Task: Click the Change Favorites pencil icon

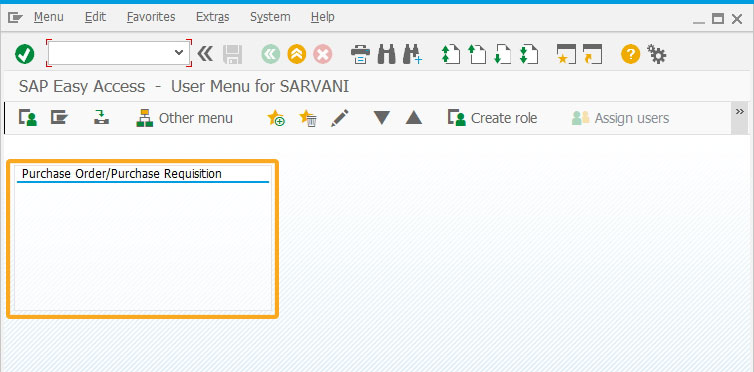Action: coord(339,118)
